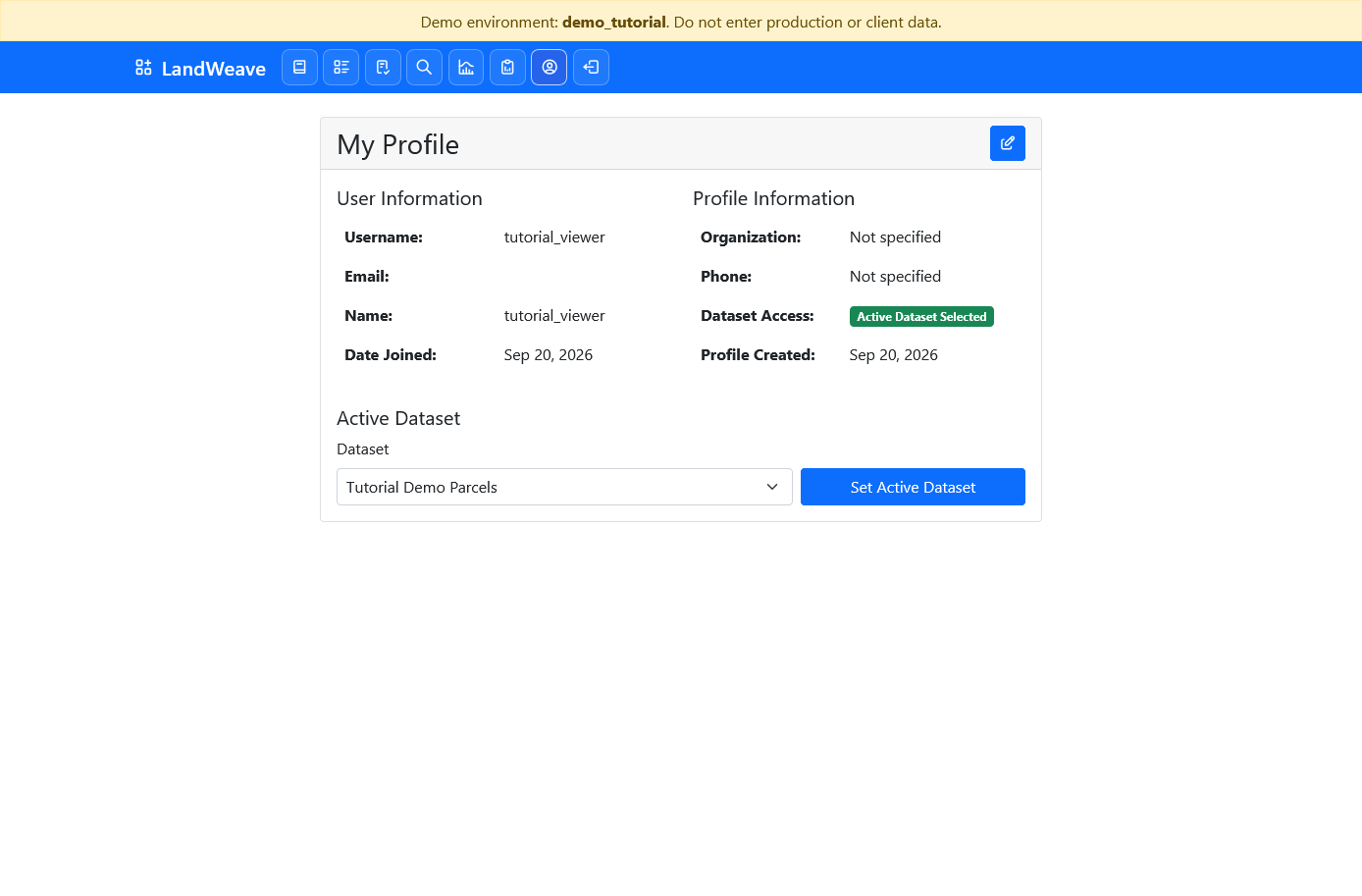Click the edit profile pencil button
This screenshot has width=1362, height=896.
(1008, 143)
